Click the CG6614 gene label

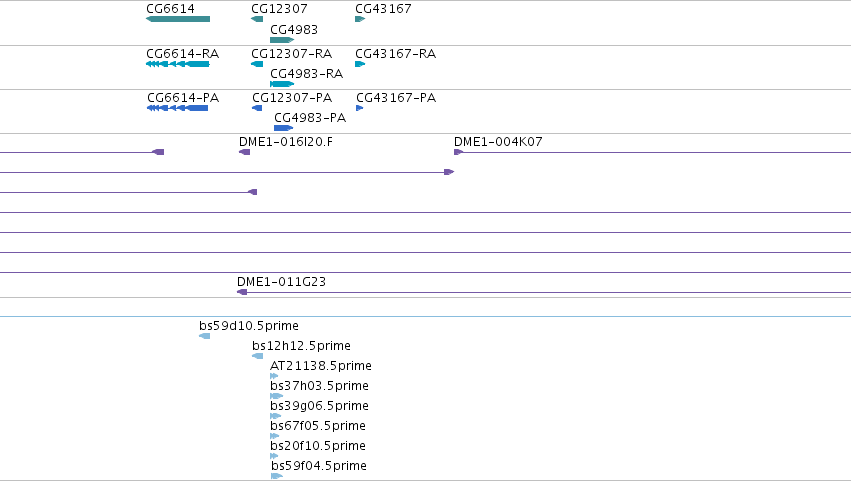(x=170, y=9)
